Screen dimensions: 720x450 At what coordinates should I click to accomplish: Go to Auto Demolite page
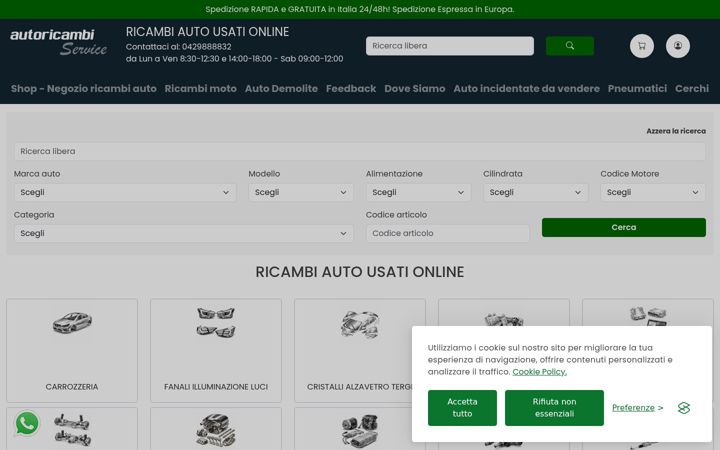(x=281, y=89)
